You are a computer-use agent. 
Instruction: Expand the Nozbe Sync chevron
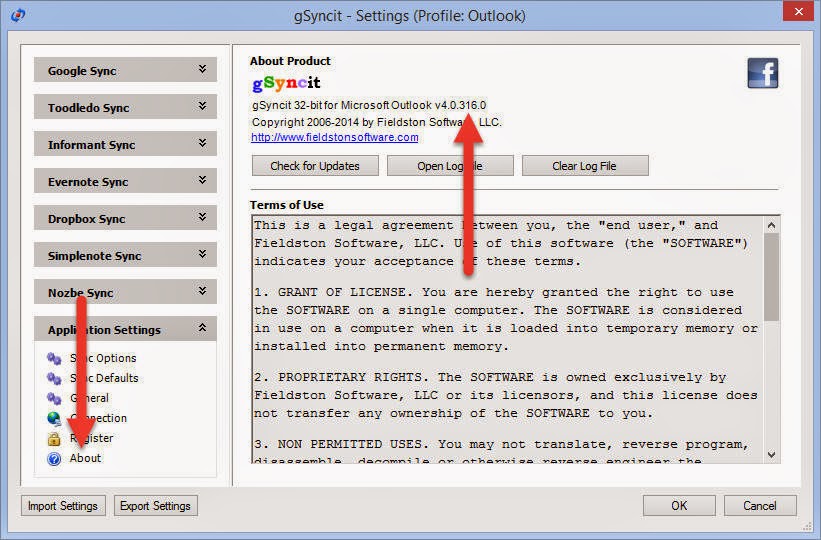click(202, 291)
